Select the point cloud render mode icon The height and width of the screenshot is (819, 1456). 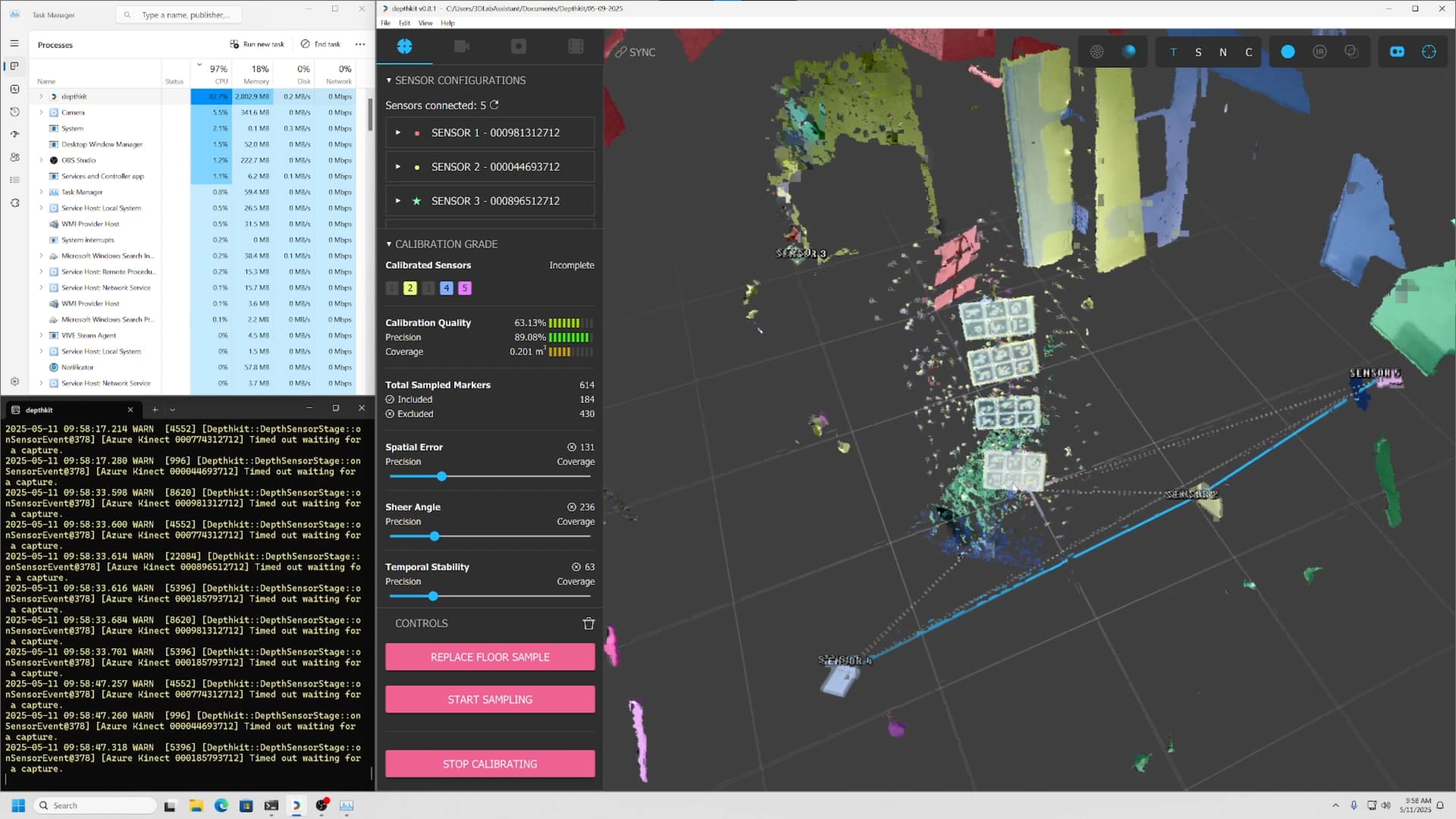pos(1097,52)
